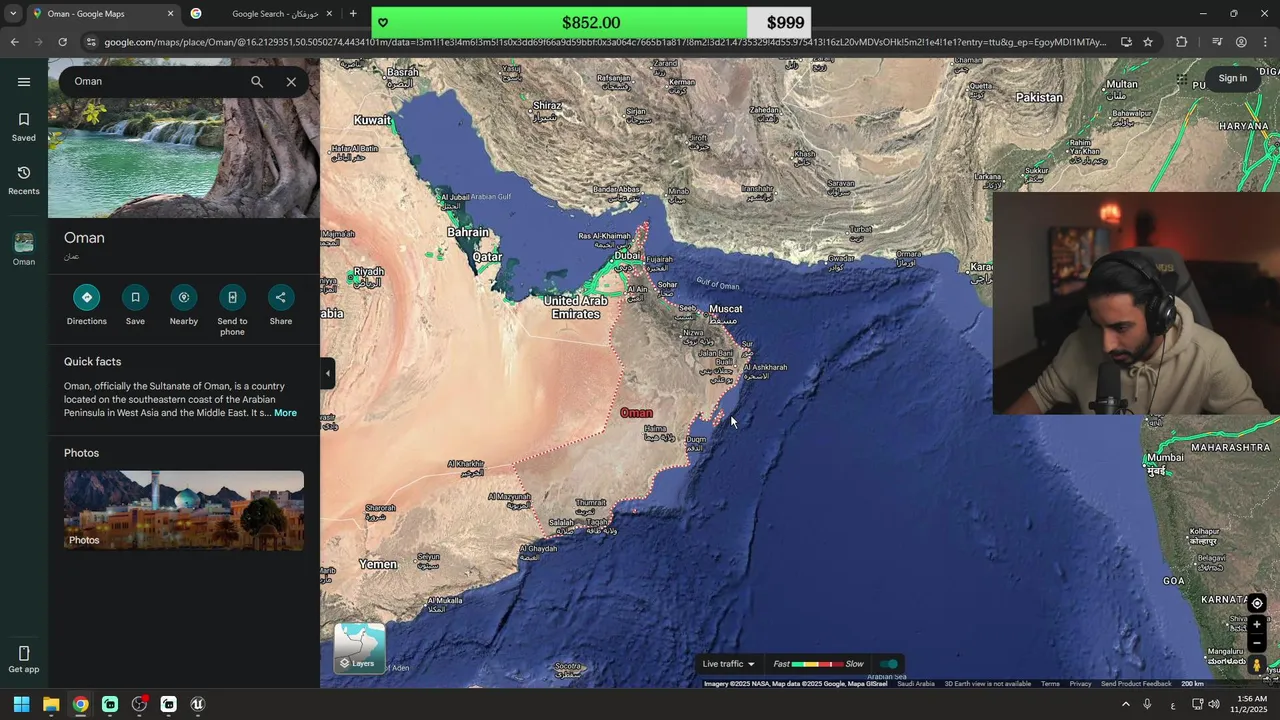Open Unreal Engine from the taskbar

coord(197,704)
